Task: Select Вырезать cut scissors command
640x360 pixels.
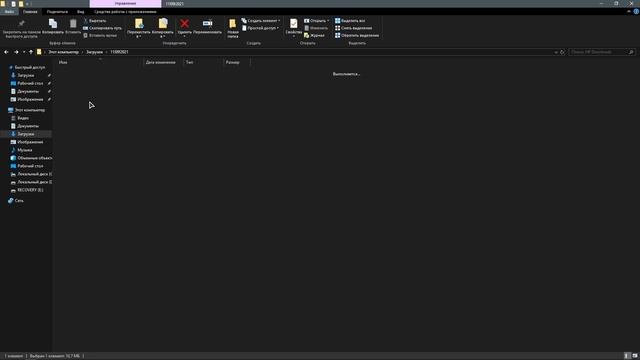Action: pyautogui.click(x=95, y=20)
